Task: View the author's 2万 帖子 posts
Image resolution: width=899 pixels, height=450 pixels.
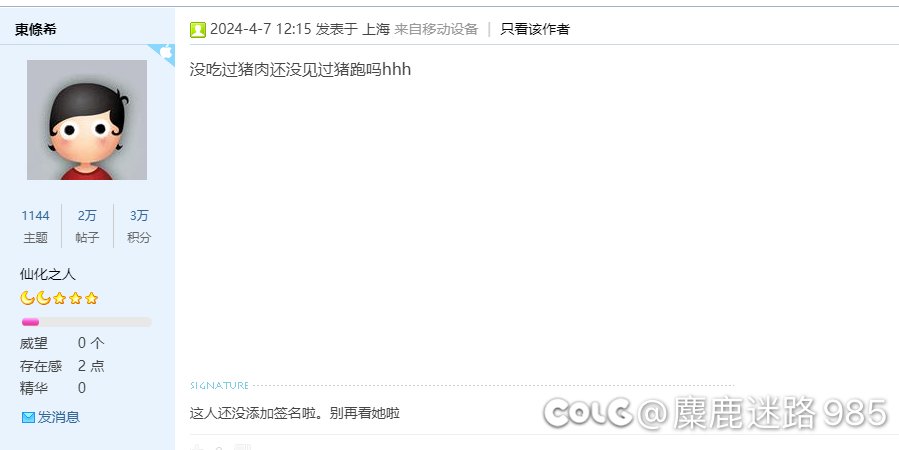Action: 87,226
